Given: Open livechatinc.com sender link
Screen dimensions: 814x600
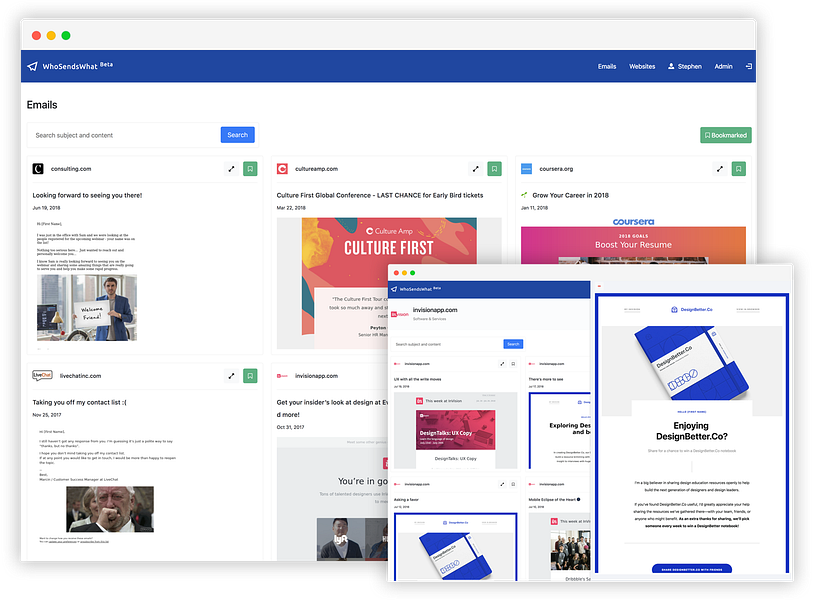Looking at the screenshot, I should pos(80,376).
